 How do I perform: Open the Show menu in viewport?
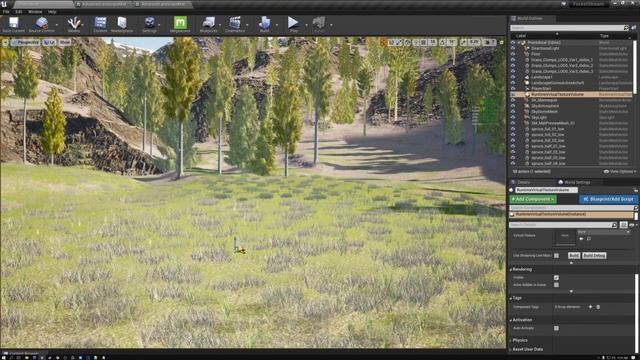coord(65,42)
